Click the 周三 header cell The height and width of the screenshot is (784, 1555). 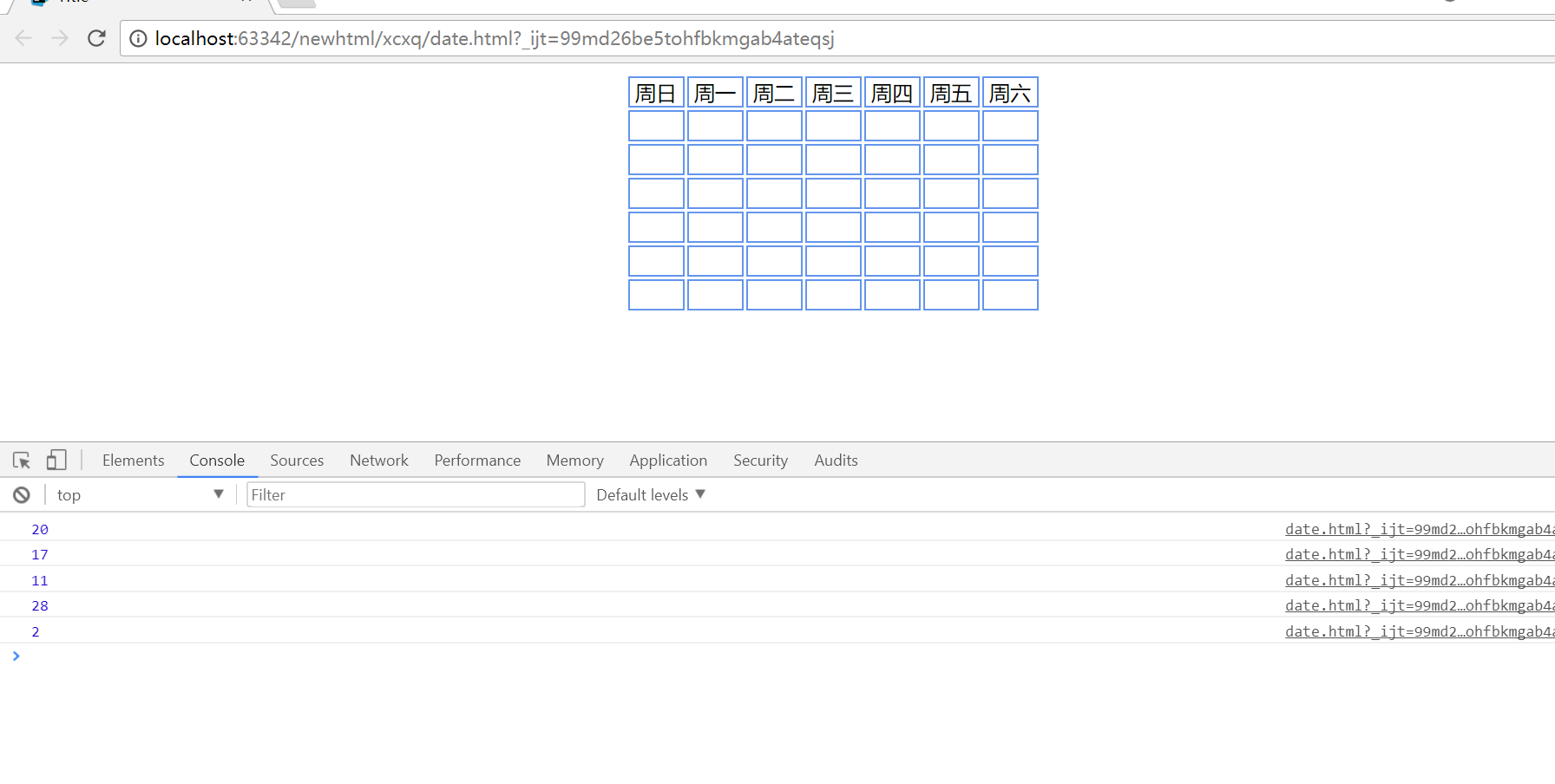pos(833,93)
